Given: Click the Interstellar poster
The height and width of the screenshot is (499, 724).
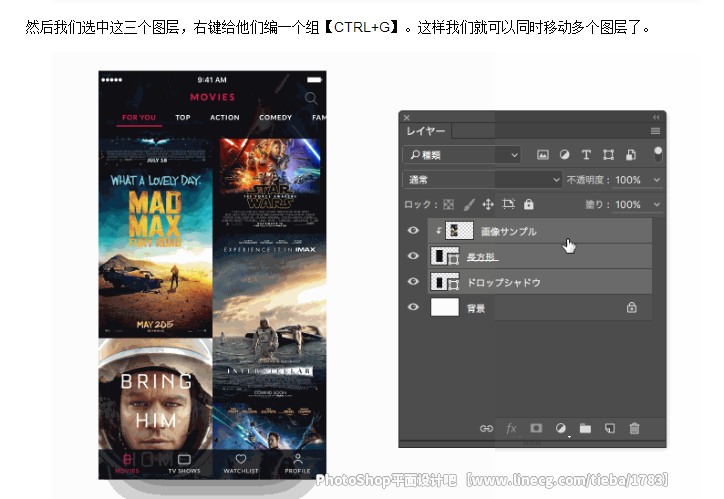Looking at the screenshot, I should (x=270, y=319).
